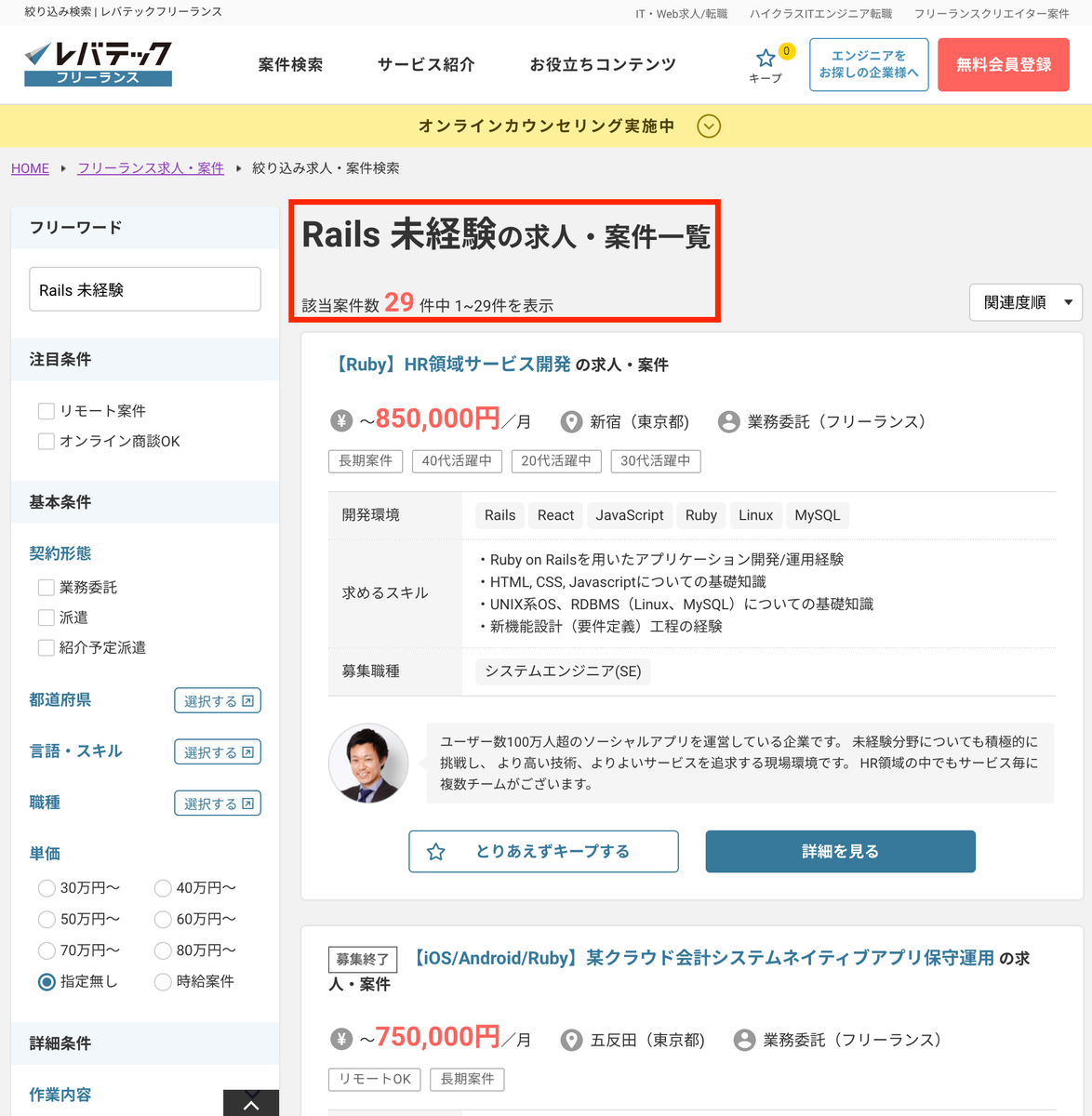Click 選択する for 都道府県
The height and width of the screenshot is (1116, 1092).
[218, 701]
